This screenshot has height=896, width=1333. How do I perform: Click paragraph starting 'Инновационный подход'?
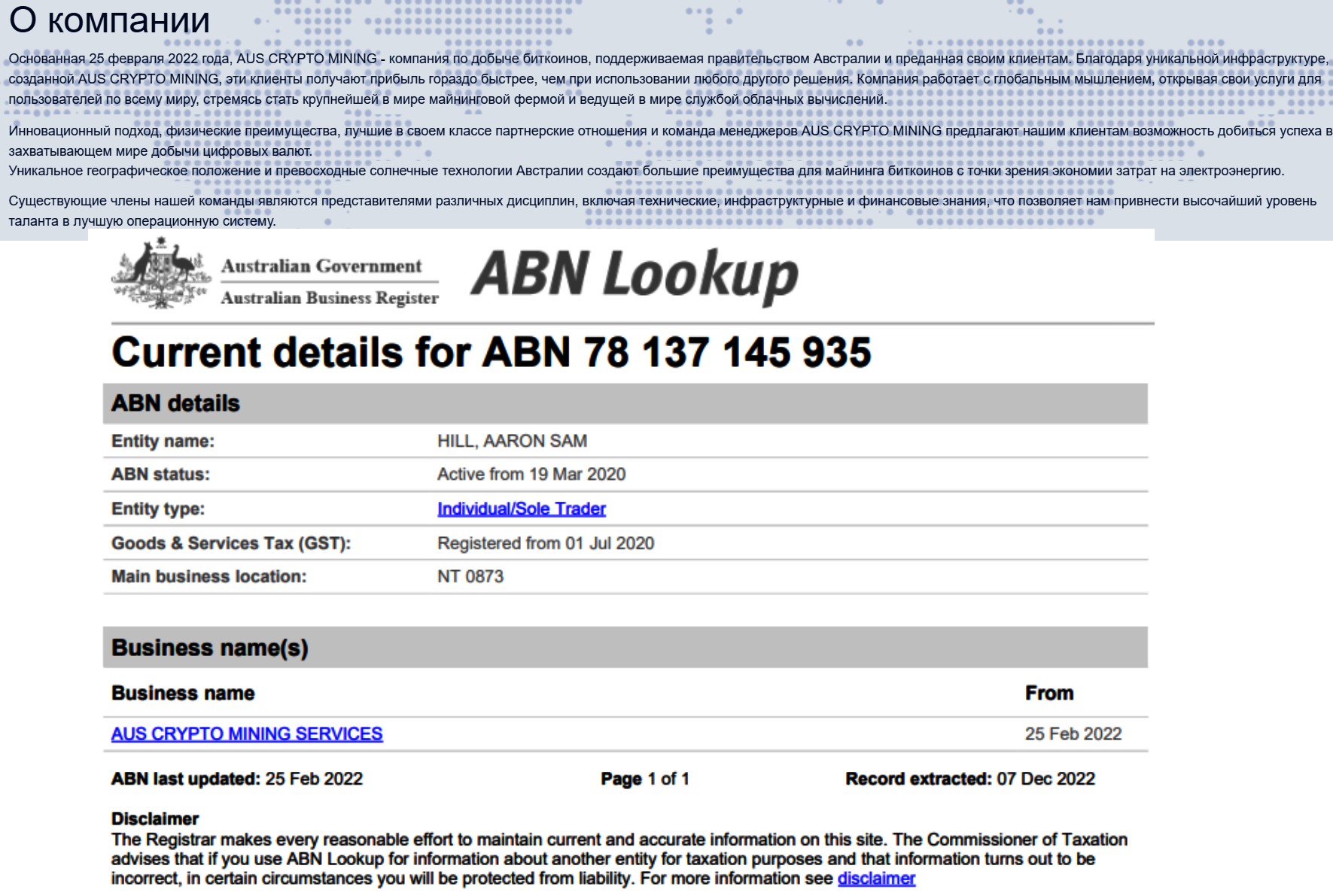[670, 141]
